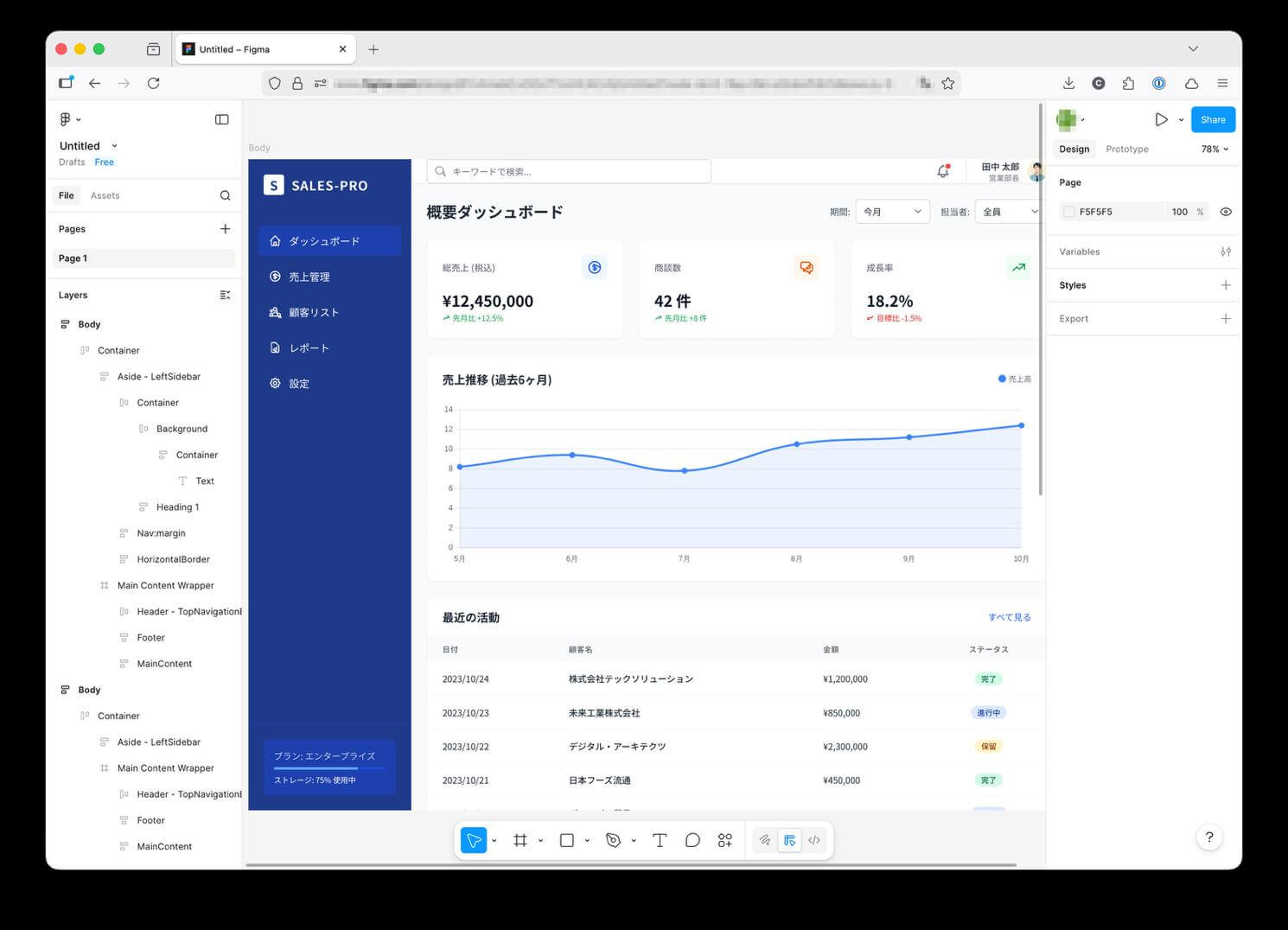Screen dimensions: 1288x930
Task: Open the Actions components tool
Action: pos(725,840)
